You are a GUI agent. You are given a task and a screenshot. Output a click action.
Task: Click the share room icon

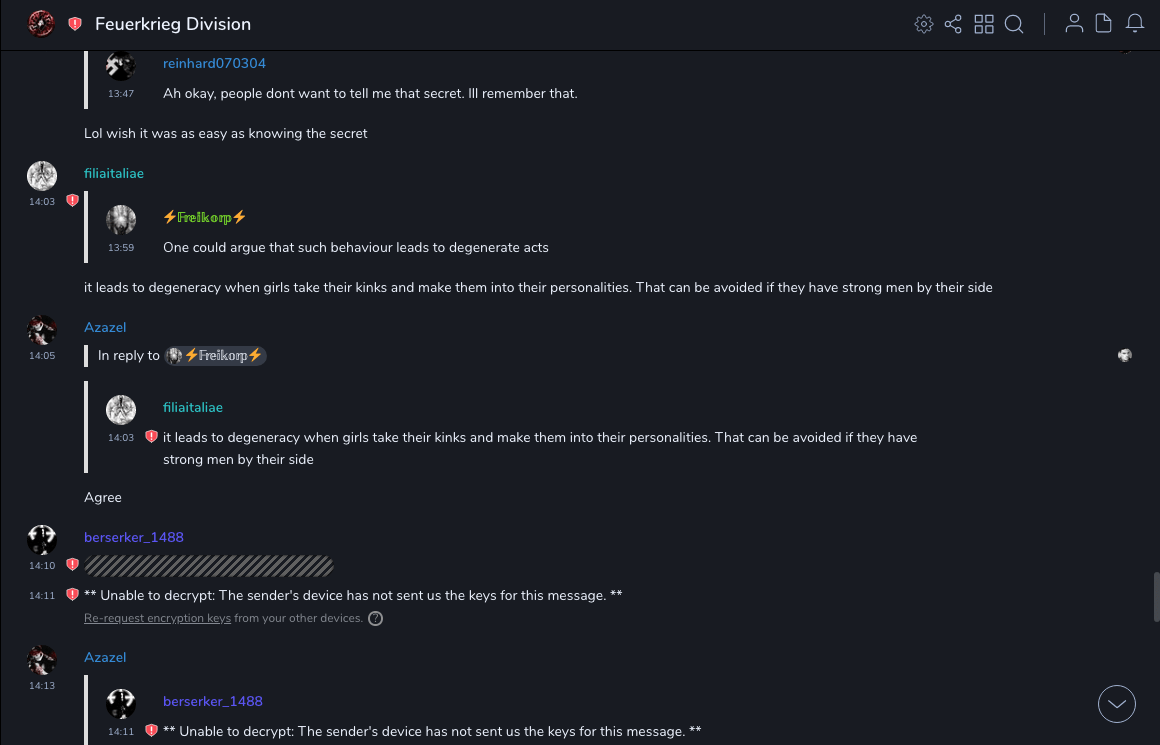coord(953,24)
